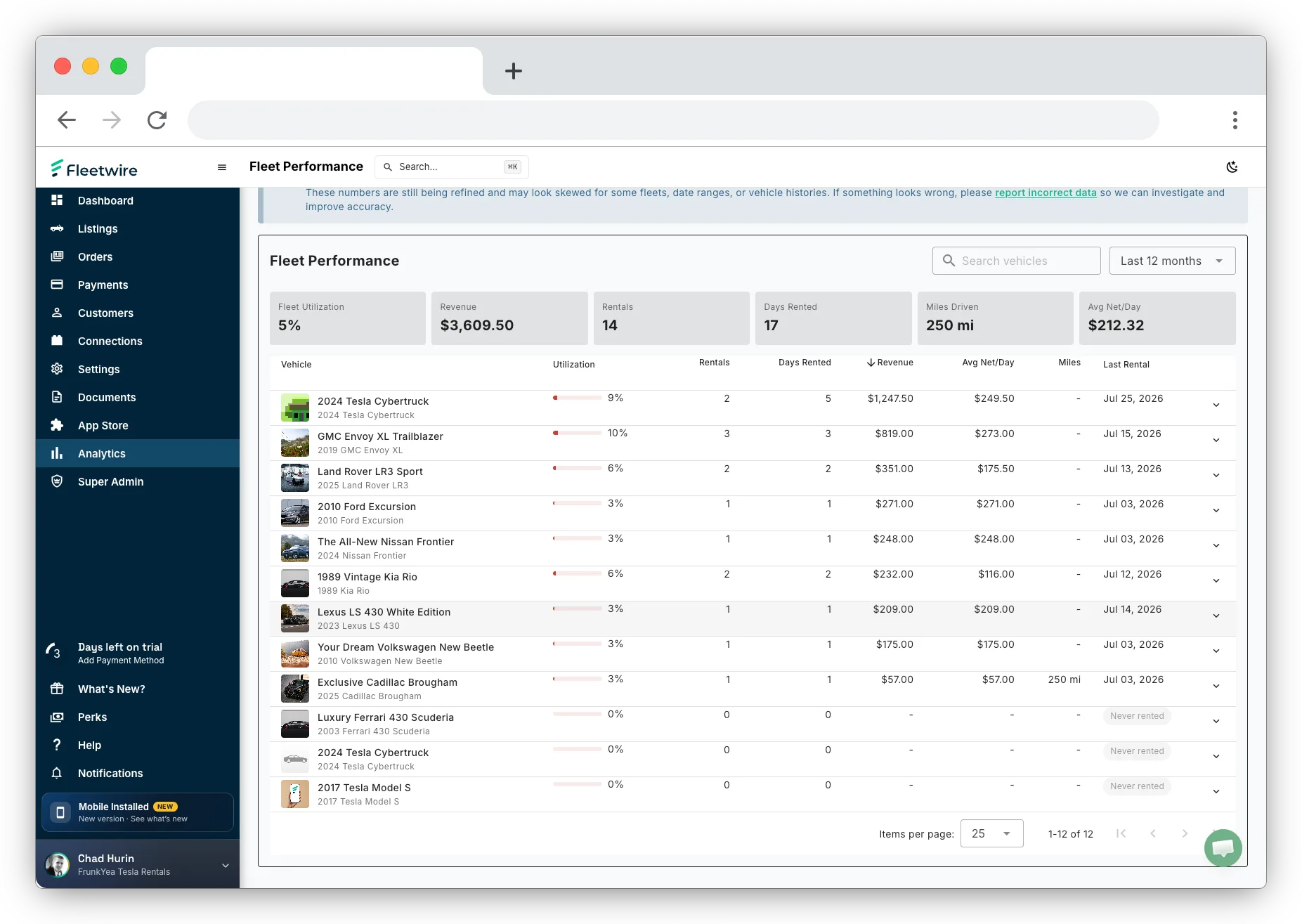Click the Mobile Installed phone icon
1302x924 pixels.
60,812
